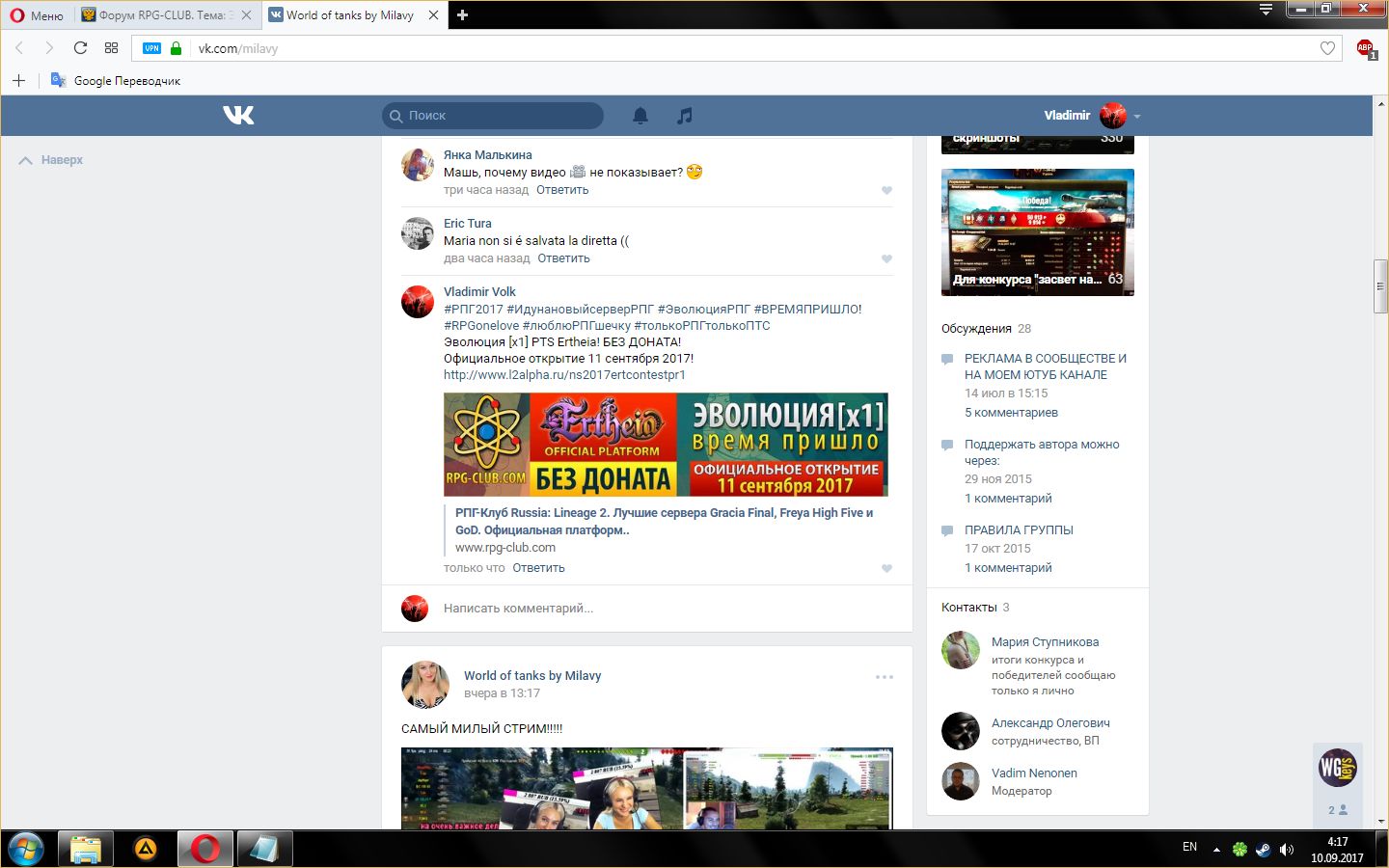This screenshot has width=1389, height=868.
Task: Open Ertheia banner image
Action: pyautogui.click(x=666, y=445)
